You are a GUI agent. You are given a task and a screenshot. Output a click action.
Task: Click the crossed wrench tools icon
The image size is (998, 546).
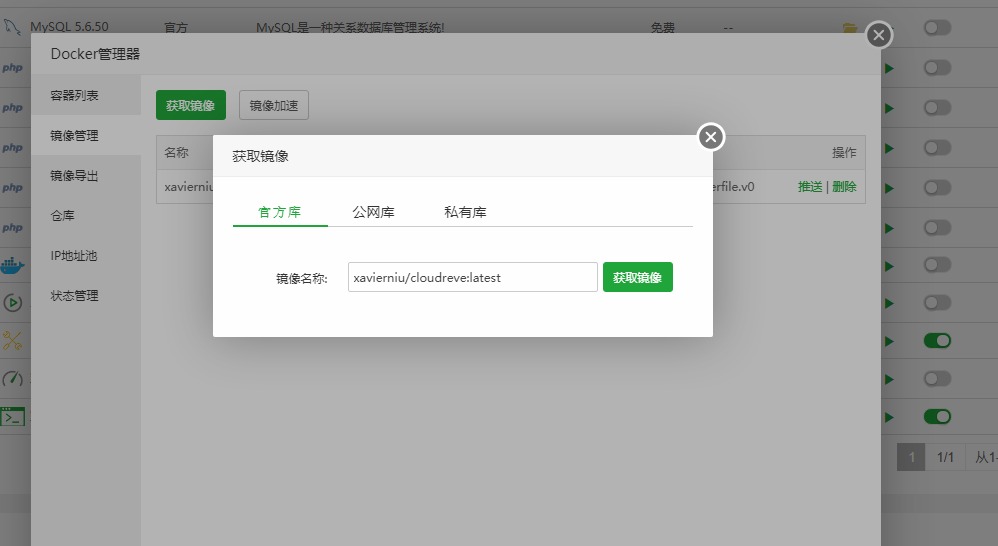coord(12,341)
